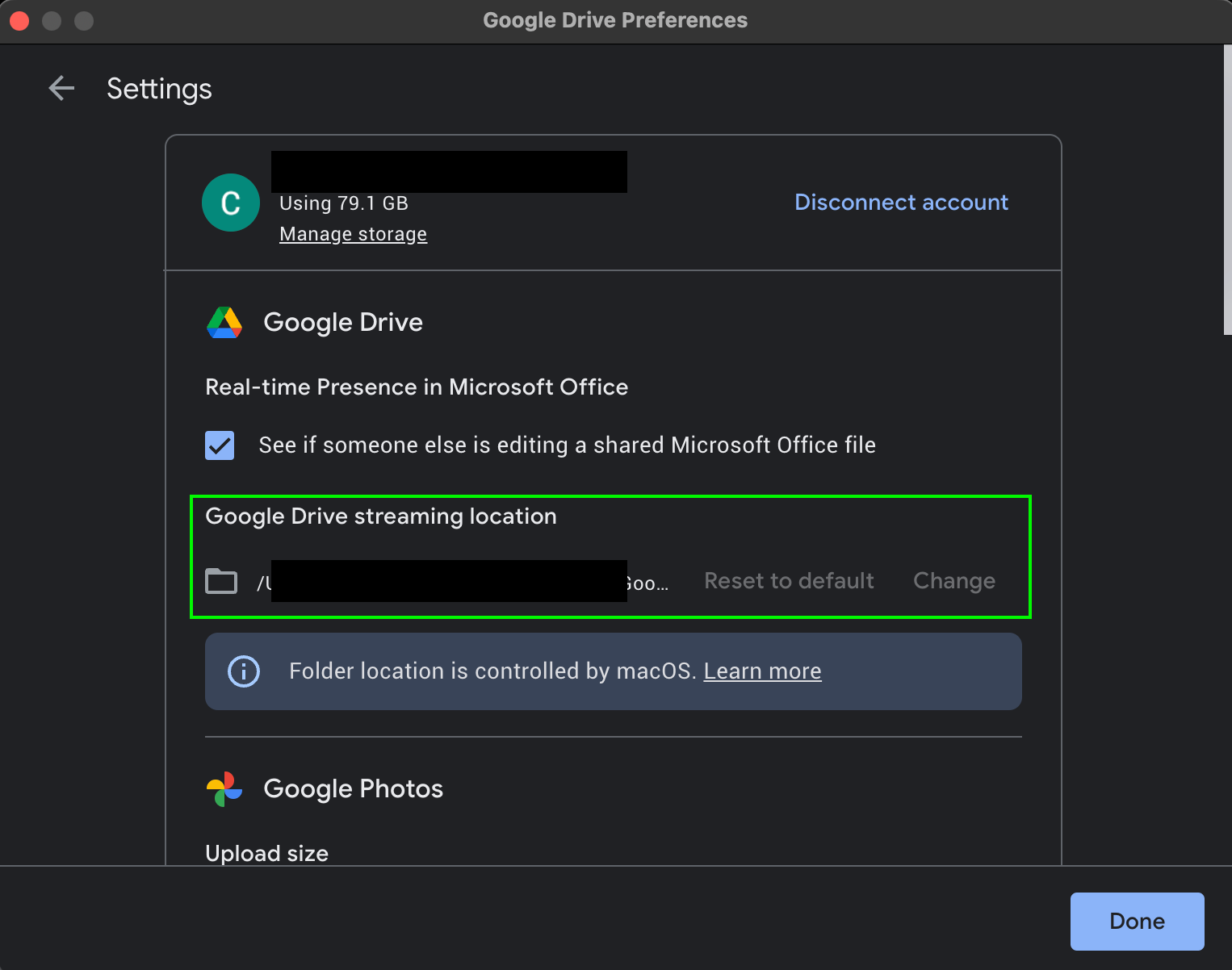The width and height of the screenshot is (1232, 970).
Task: Click the folder icon beside the streaming location path
Action: click(220, 580)
